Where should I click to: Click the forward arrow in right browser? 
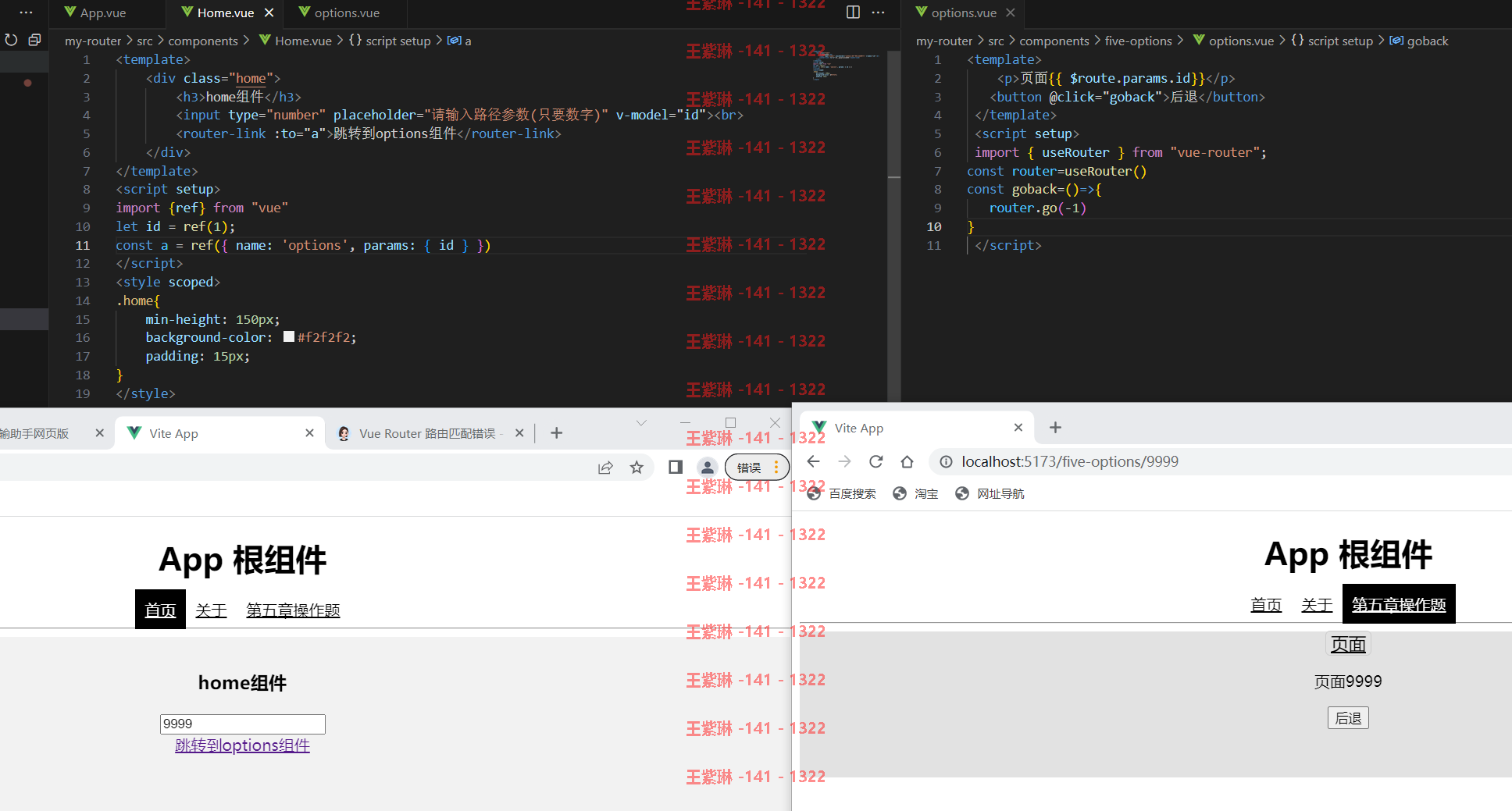844,461
